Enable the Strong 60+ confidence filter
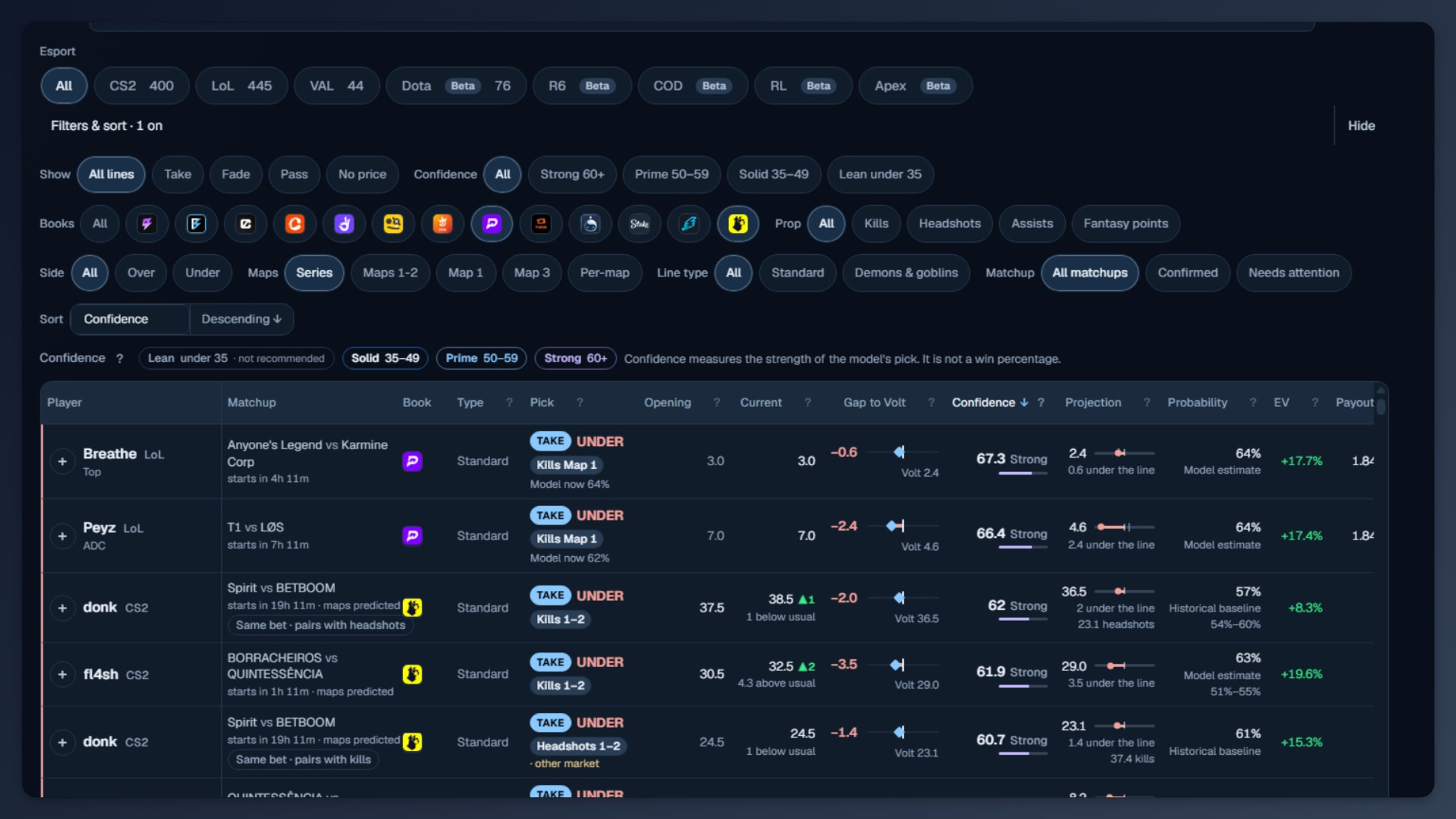Screen dimensions: 1456x819 click(572, 175)
